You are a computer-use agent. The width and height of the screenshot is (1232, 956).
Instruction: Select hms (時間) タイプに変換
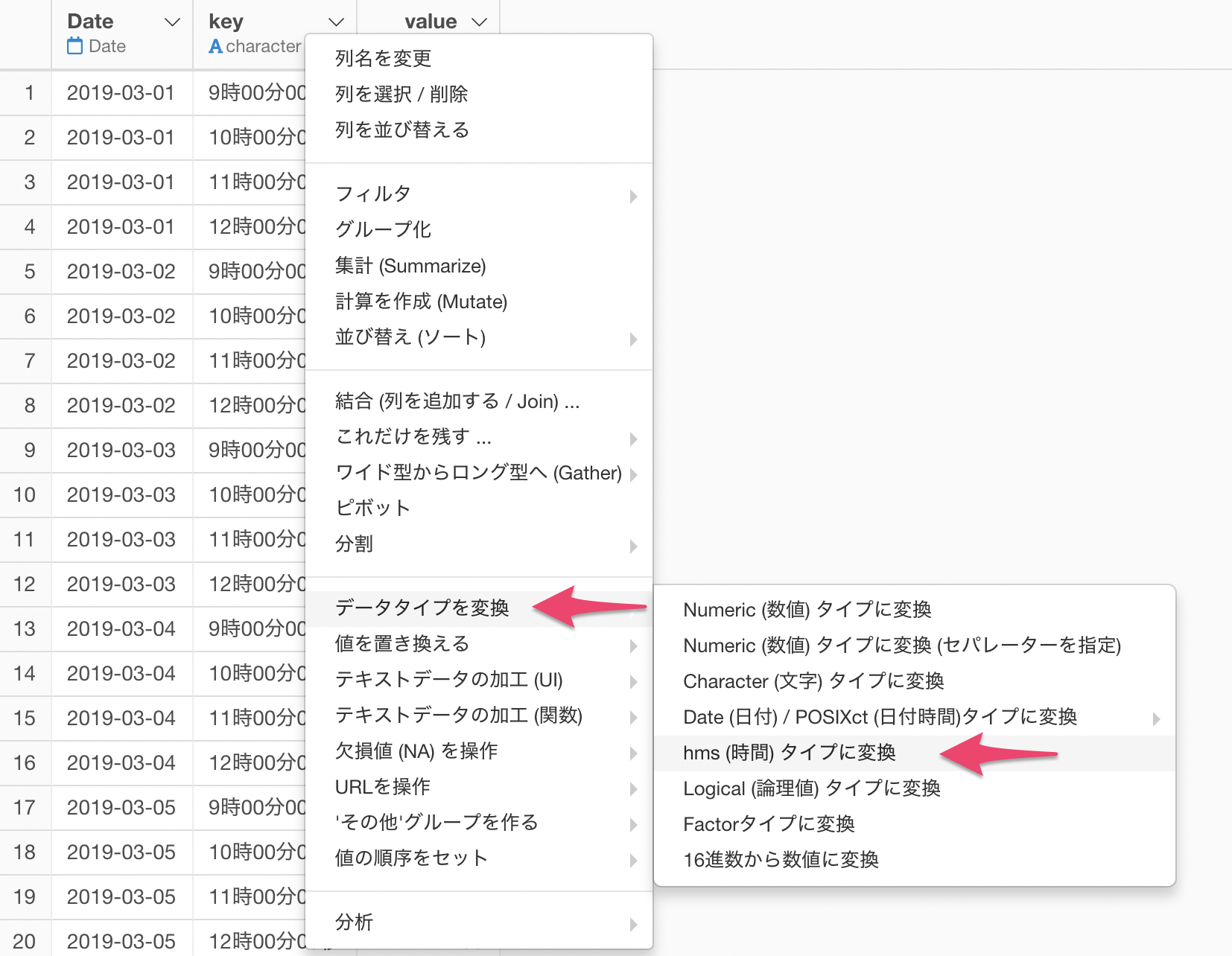coord(915,753)
